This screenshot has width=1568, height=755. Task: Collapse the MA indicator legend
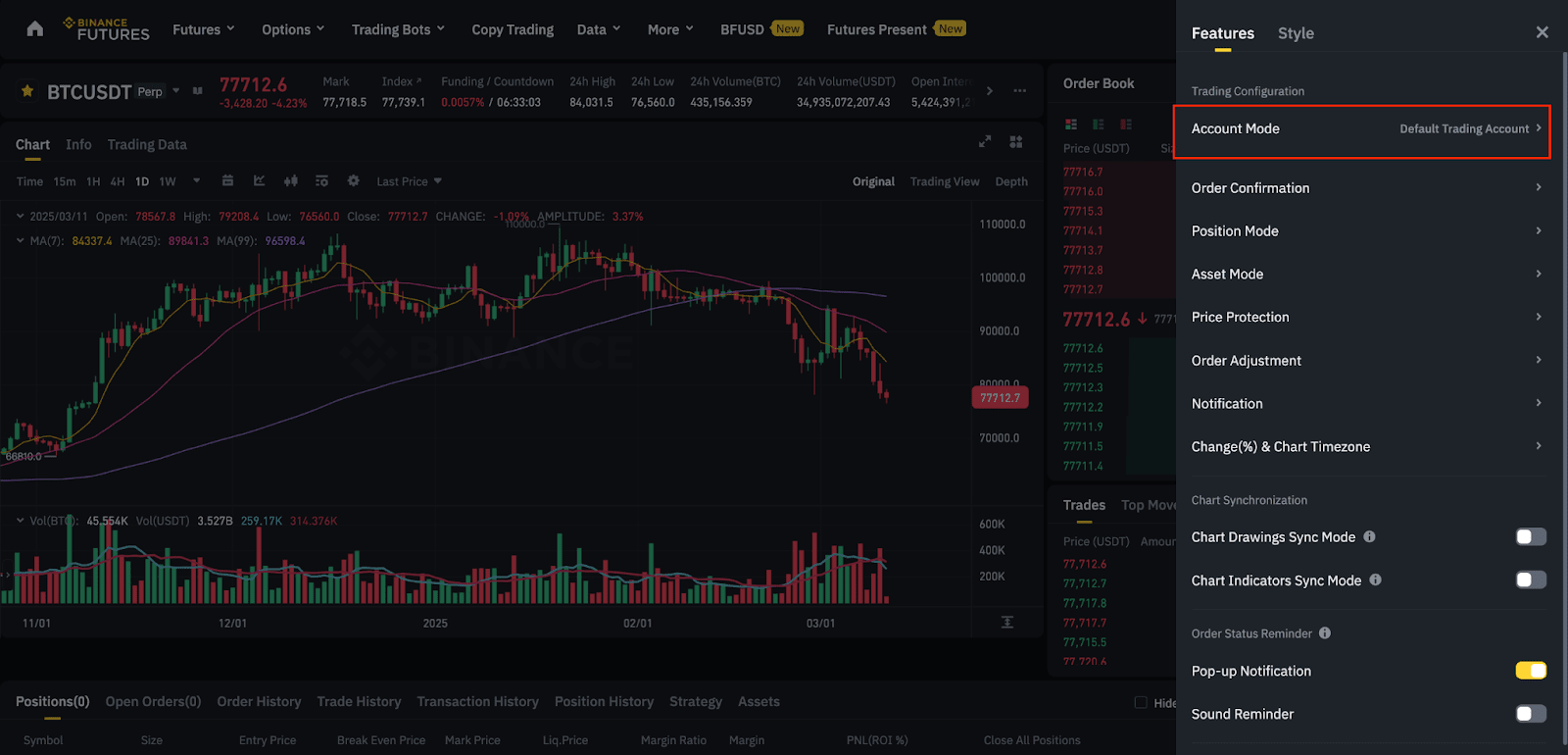tap(21, 240)
